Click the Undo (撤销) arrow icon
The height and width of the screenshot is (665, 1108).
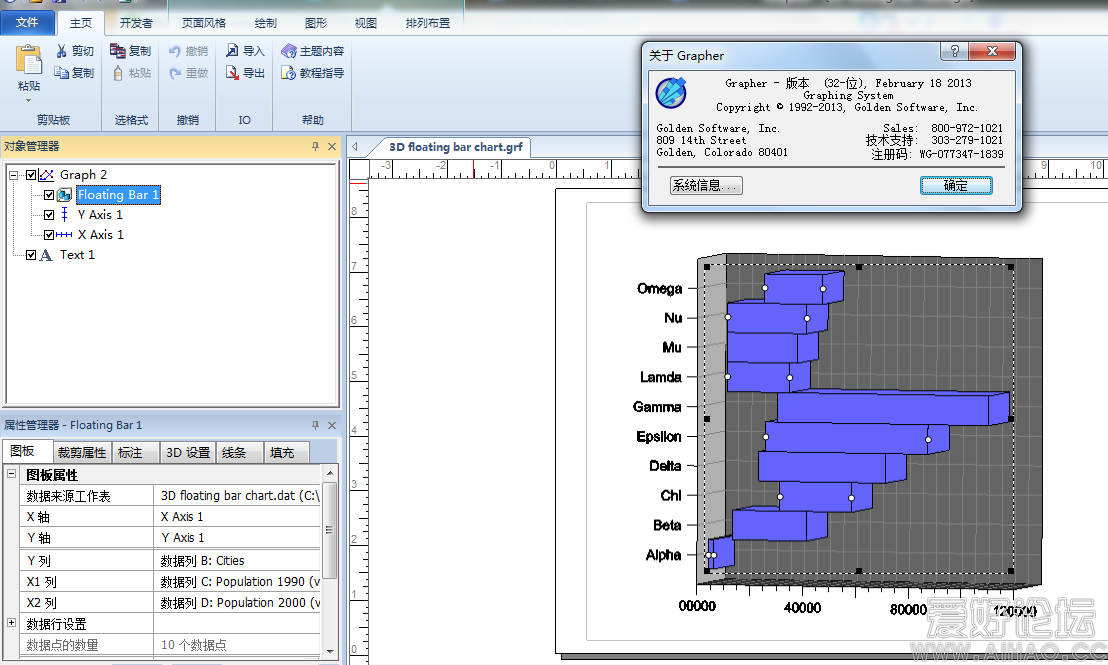[x=175, y=51]
